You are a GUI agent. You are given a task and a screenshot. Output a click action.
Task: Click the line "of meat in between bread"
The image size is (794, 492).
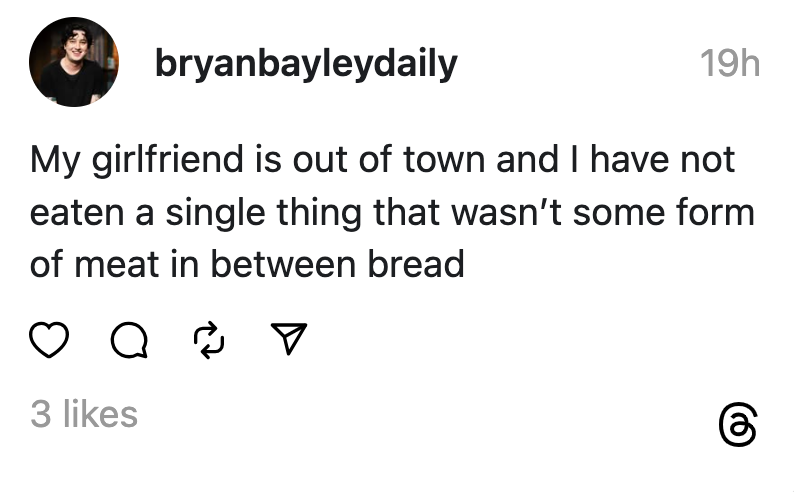point(248,264)
